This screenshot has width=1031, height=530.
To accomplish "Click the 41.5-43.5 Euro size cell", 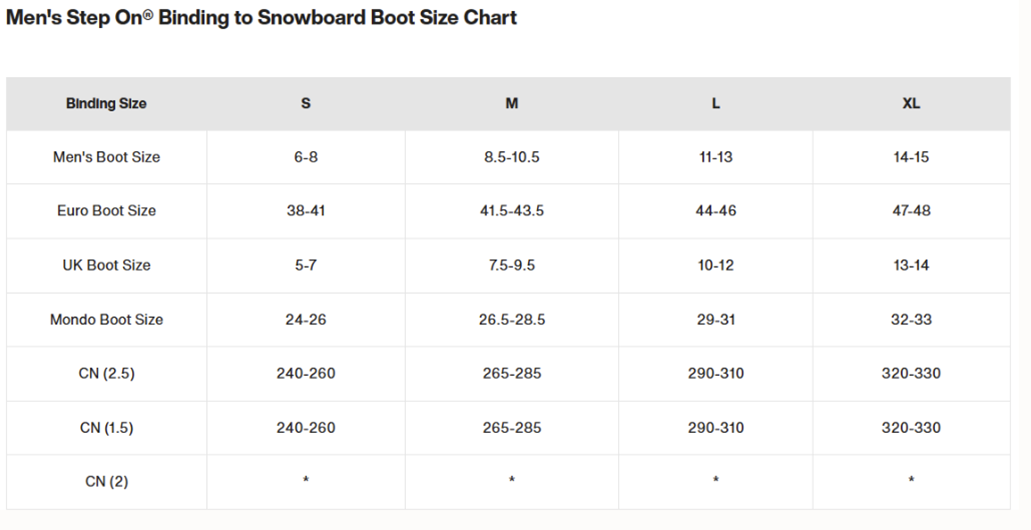I will [512, 210].
